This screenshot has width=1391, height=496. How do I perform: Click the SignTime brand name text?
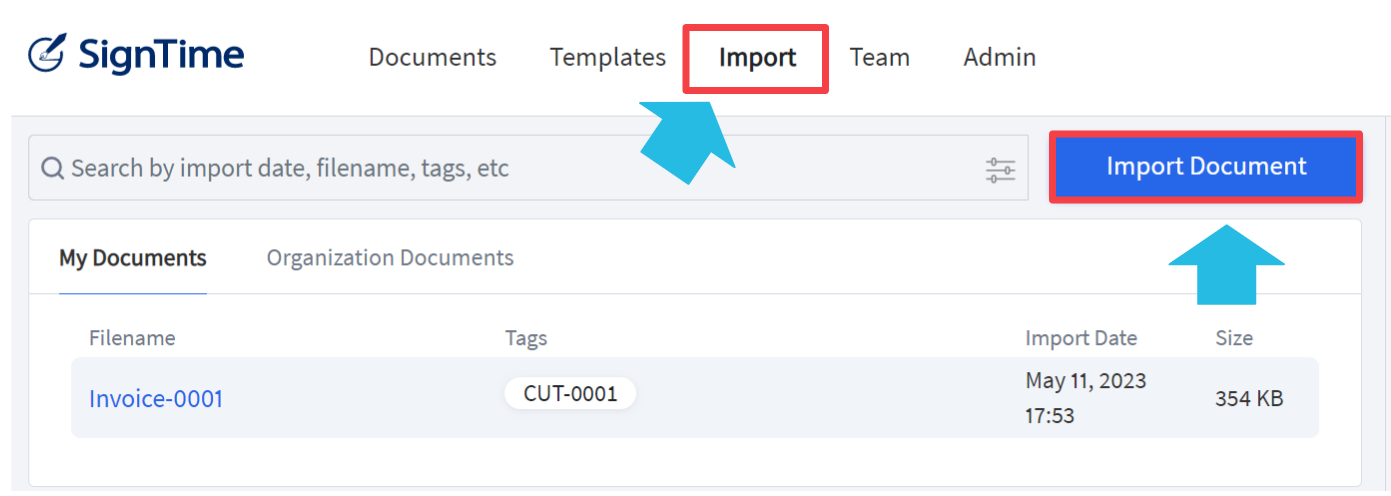pyautogui.click(x=161, y=54)
